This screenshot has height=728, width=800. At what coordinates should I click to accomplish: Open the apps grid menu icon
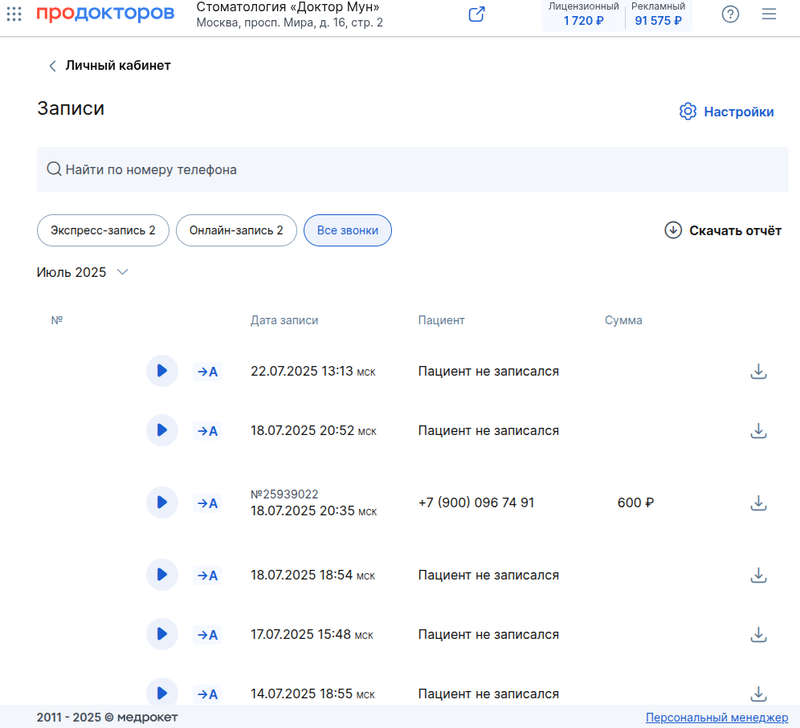click(14, 14)
